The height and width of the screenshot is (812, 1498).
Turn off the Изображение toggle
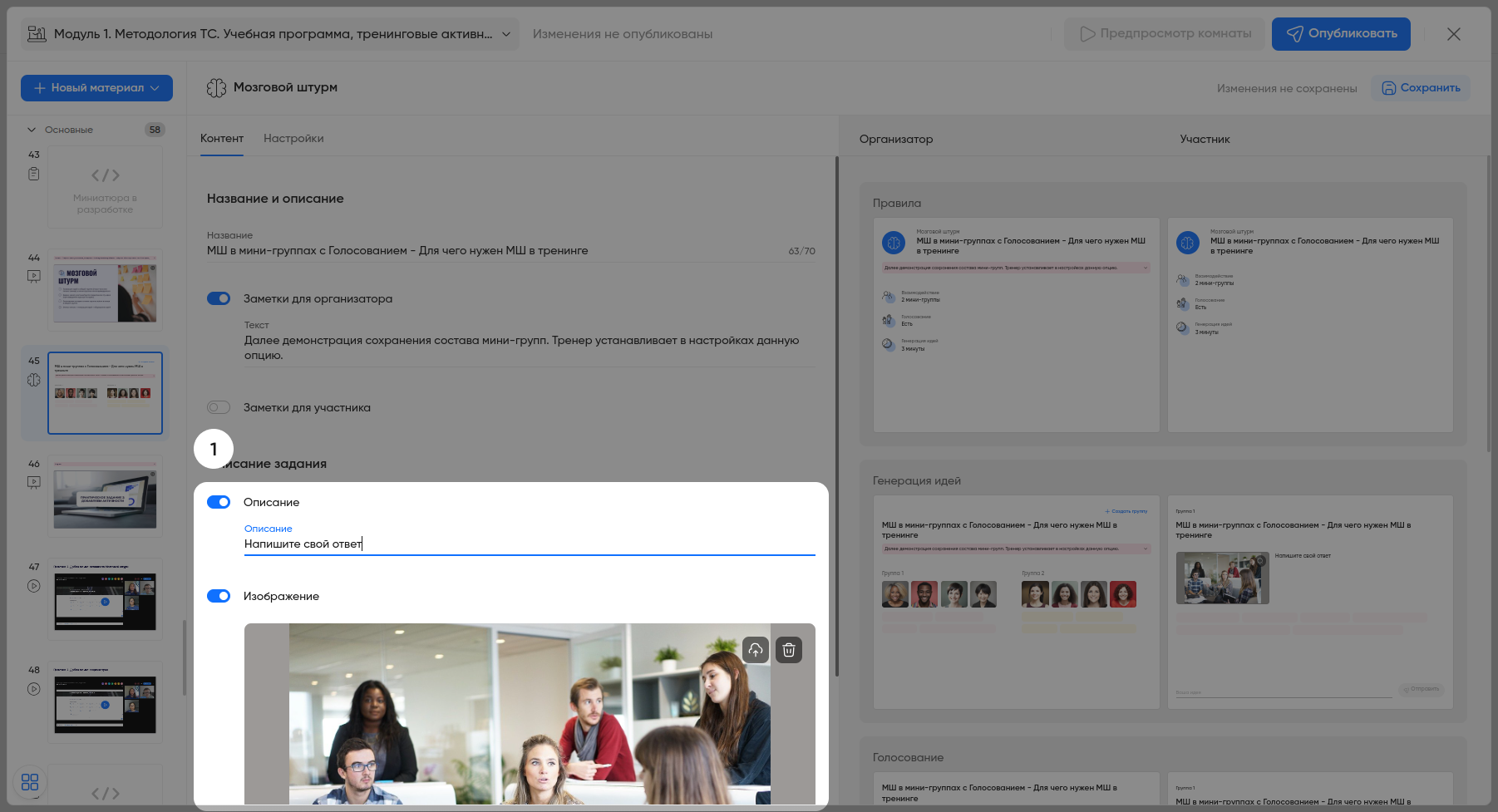(x=219, y=596)
